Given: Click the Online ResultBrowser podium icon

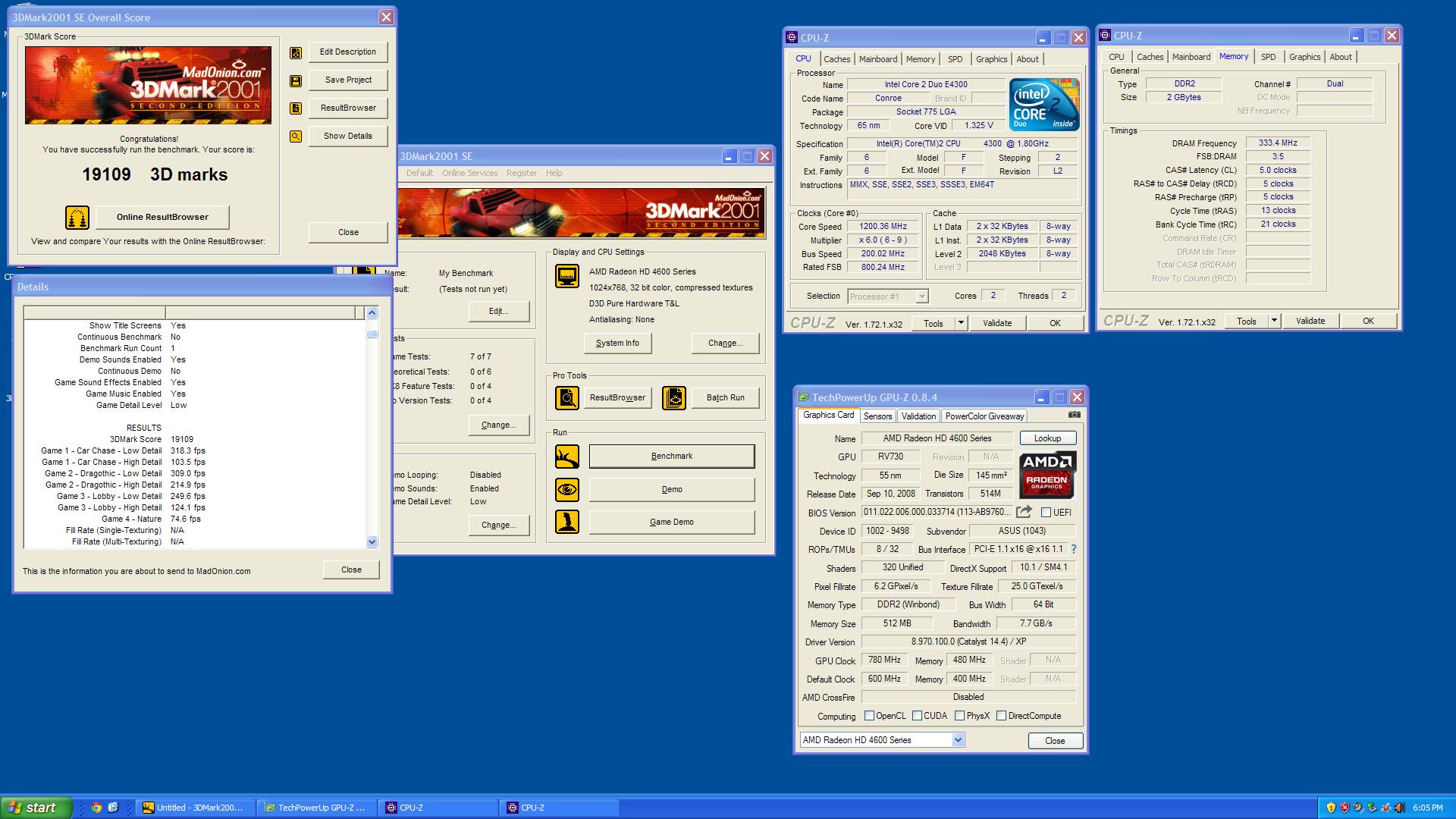Looking at the screenshot, I should pyautogui.click(x=77, y=218).
